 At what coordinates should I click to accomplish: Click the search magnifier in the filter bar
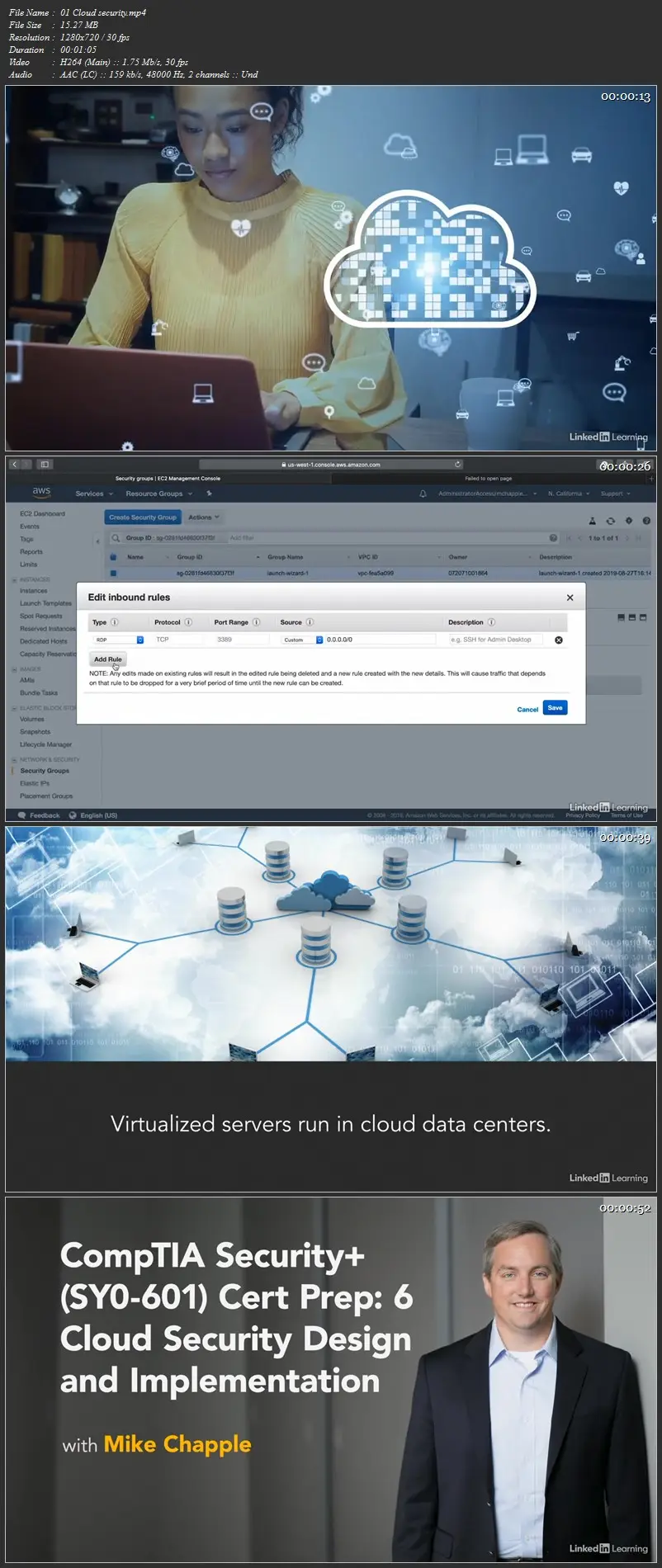(x=116, y=538)
